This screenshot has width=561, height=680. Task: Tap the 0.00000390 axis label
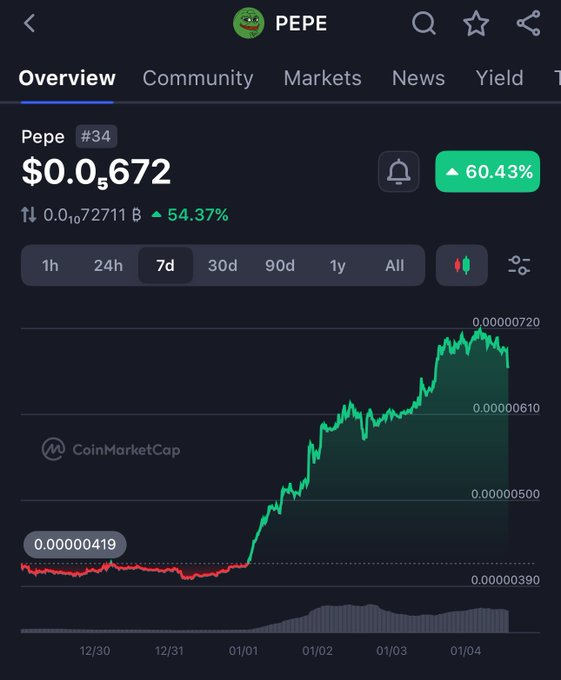pos(506,580)
